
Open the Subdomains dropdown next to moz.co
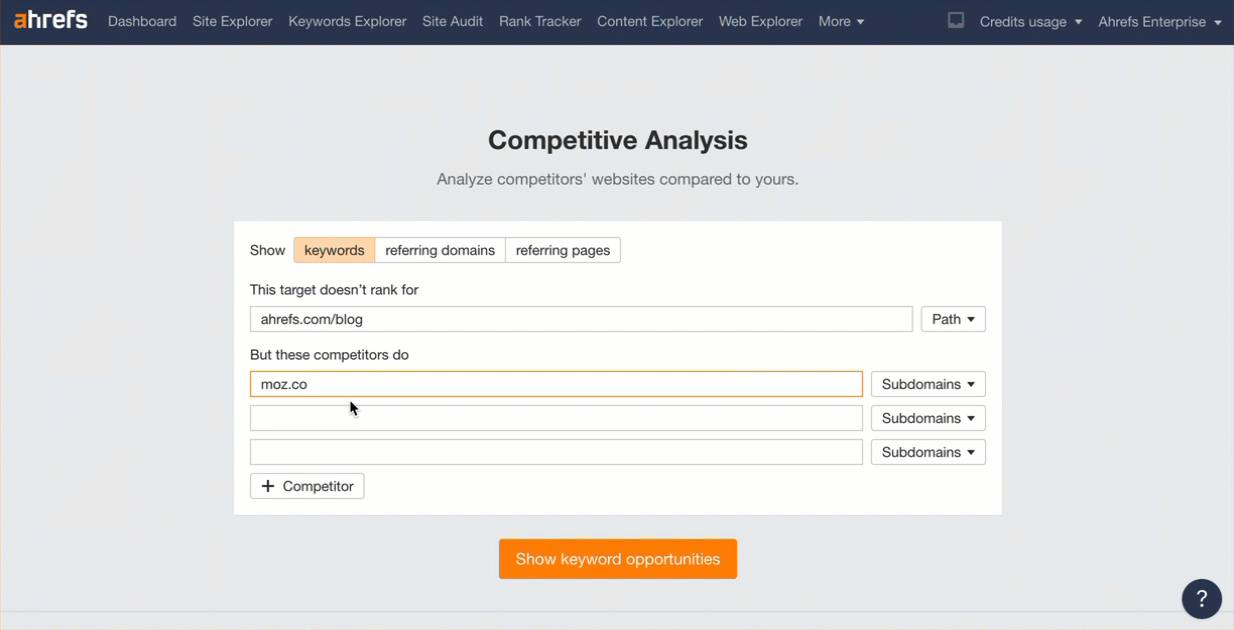pos(927,383)
